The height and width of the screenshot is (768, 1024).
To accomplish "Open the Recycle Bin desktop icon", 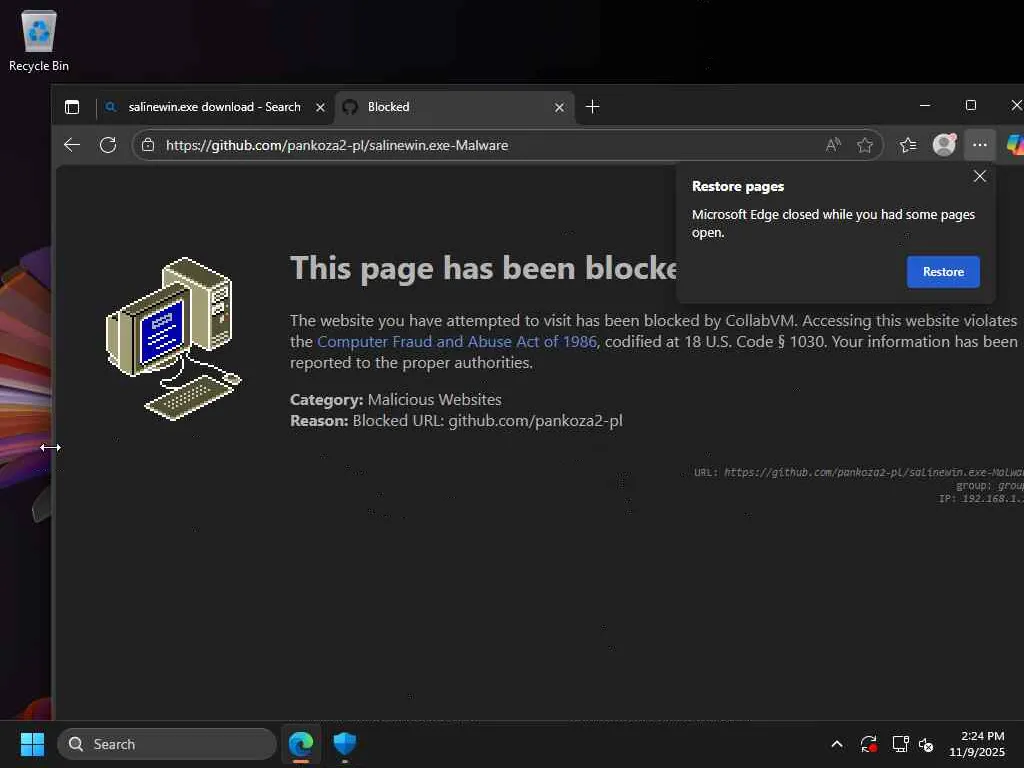I will point(39,40).
